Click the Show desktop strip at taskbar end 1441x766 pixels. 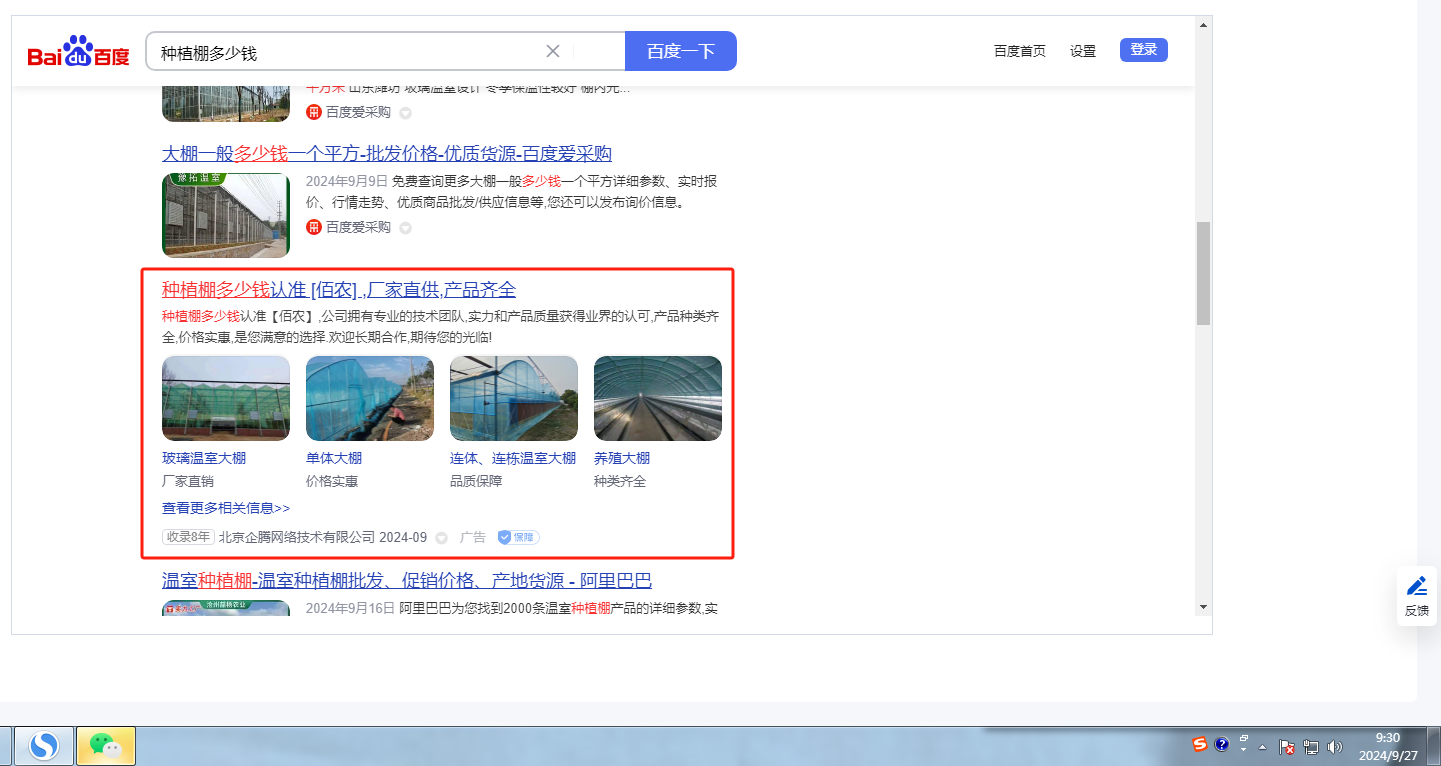(1436, 746)
